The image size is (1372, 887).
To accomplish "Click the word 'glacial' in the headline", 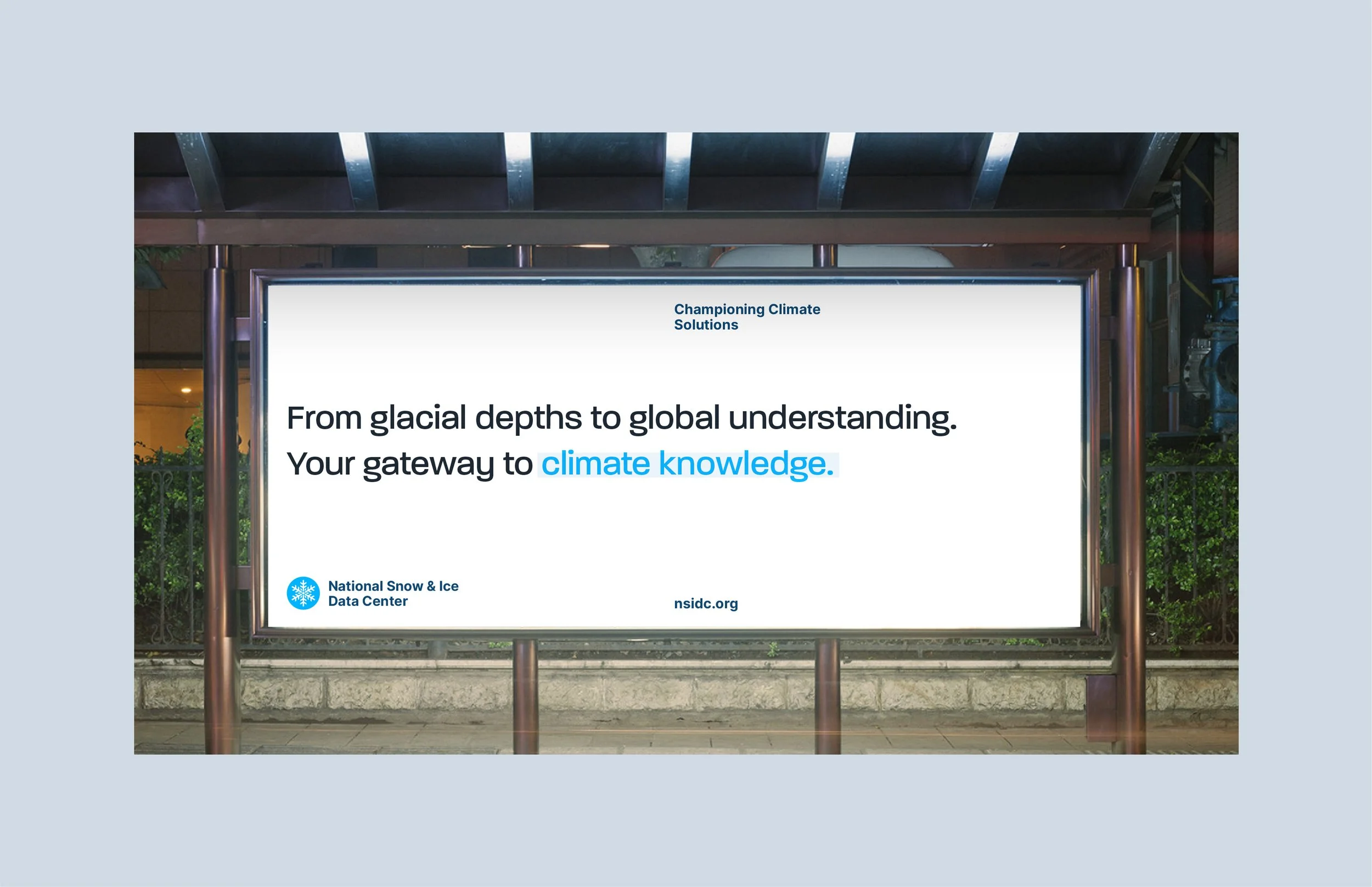I will (418, 418).
